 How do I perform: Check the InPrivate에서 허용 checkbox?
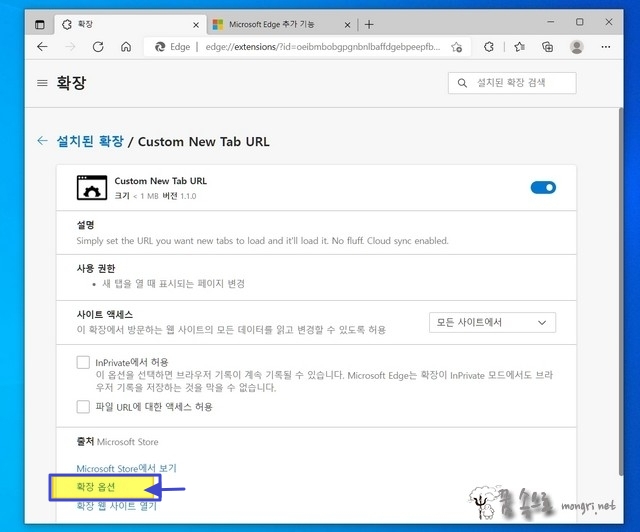tap(83, 362)
